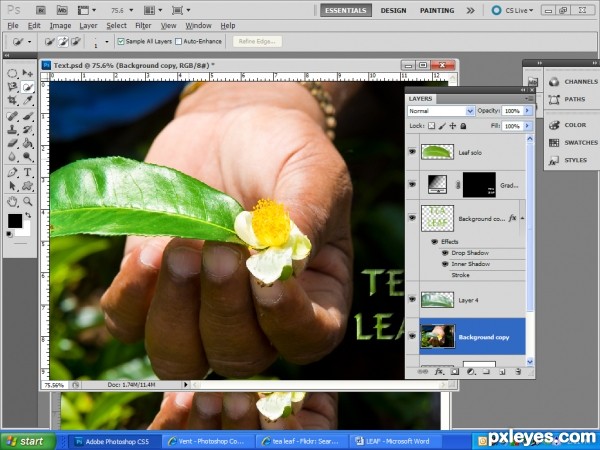Delete layer using trash icon
The width and height of the screenshot is (600, 450).
click(518, 372)
